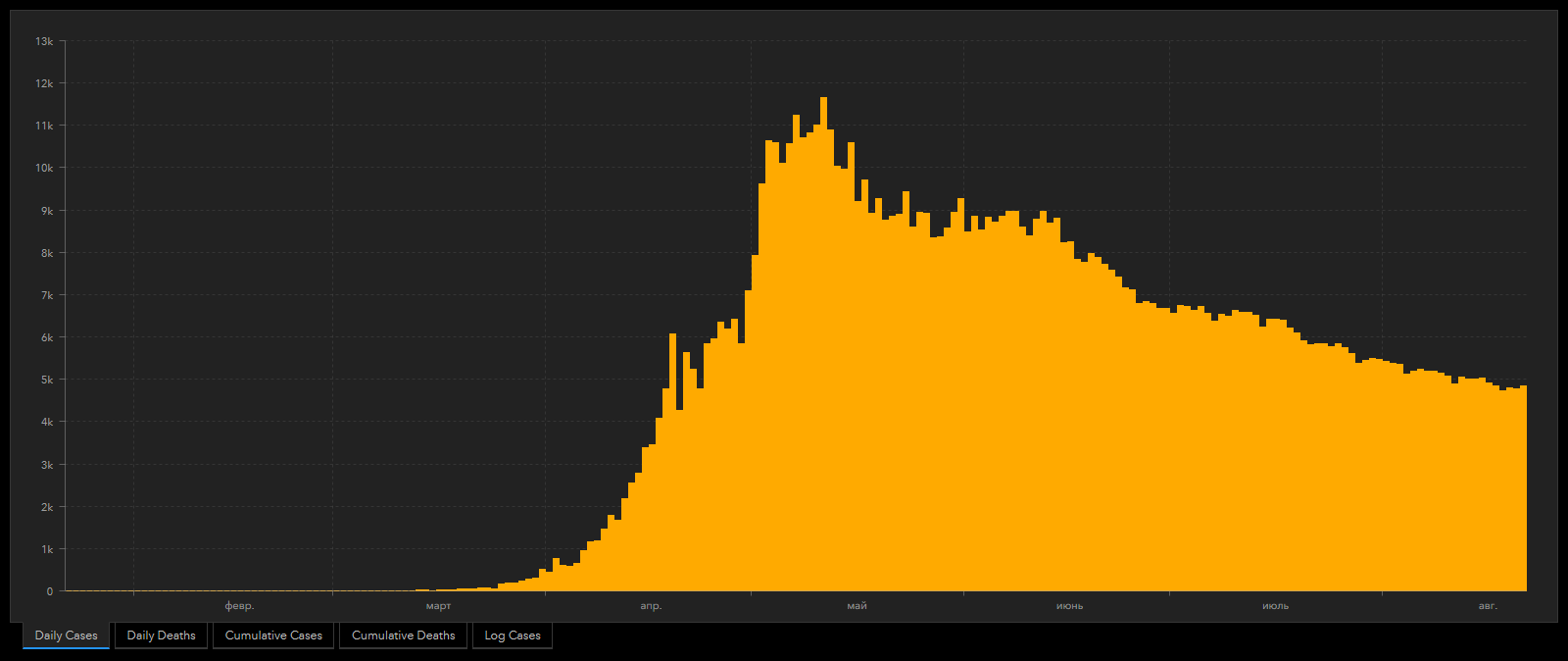Click the 13k label on the y-axis
Screen dimensions: 1568x661
point(44,41)
